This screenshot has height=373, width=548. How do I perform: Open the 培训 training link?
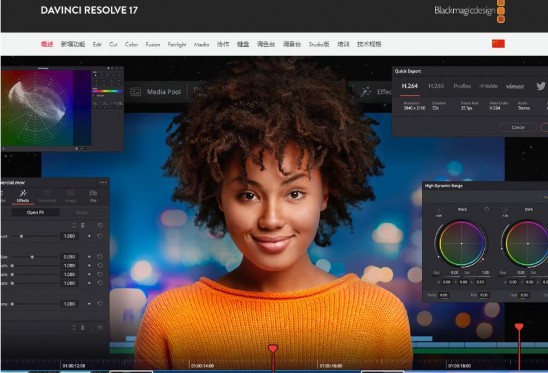343,44
